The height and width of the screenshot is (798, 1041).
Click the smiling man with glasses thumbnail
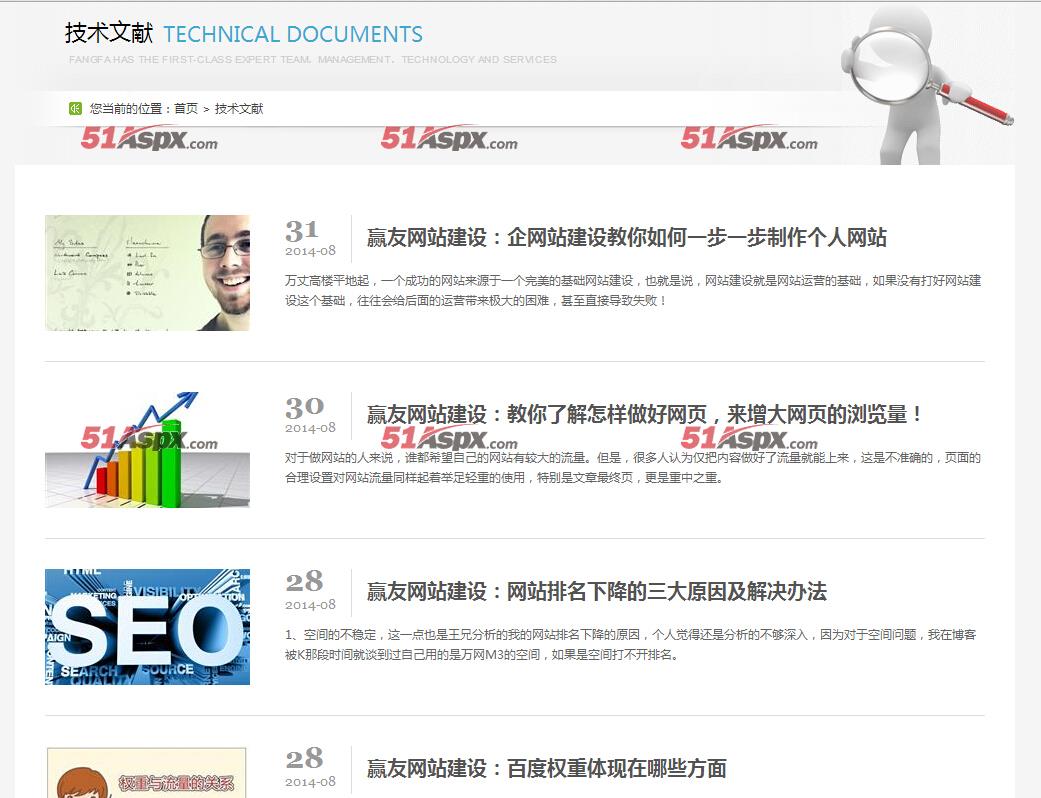pos(147,273)
